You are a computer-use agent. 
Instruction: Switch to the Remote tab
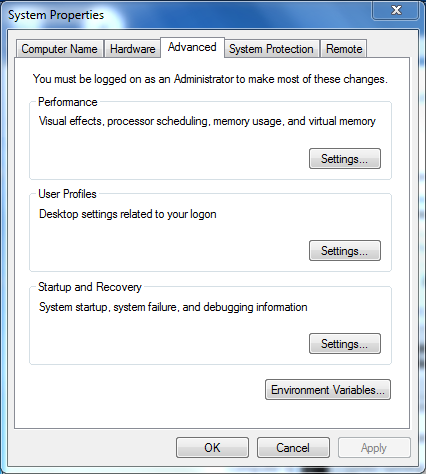[344, 49]
